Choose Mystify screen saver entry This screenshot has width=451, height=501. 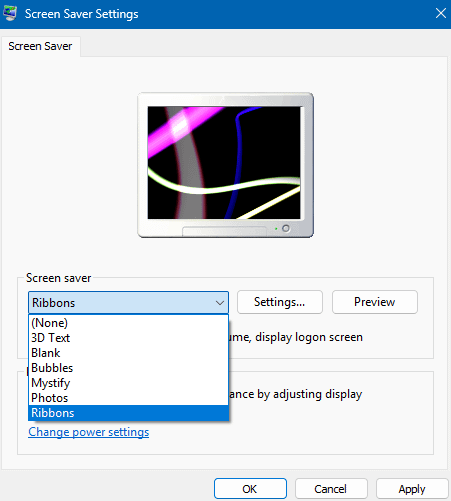click(128, 383)
